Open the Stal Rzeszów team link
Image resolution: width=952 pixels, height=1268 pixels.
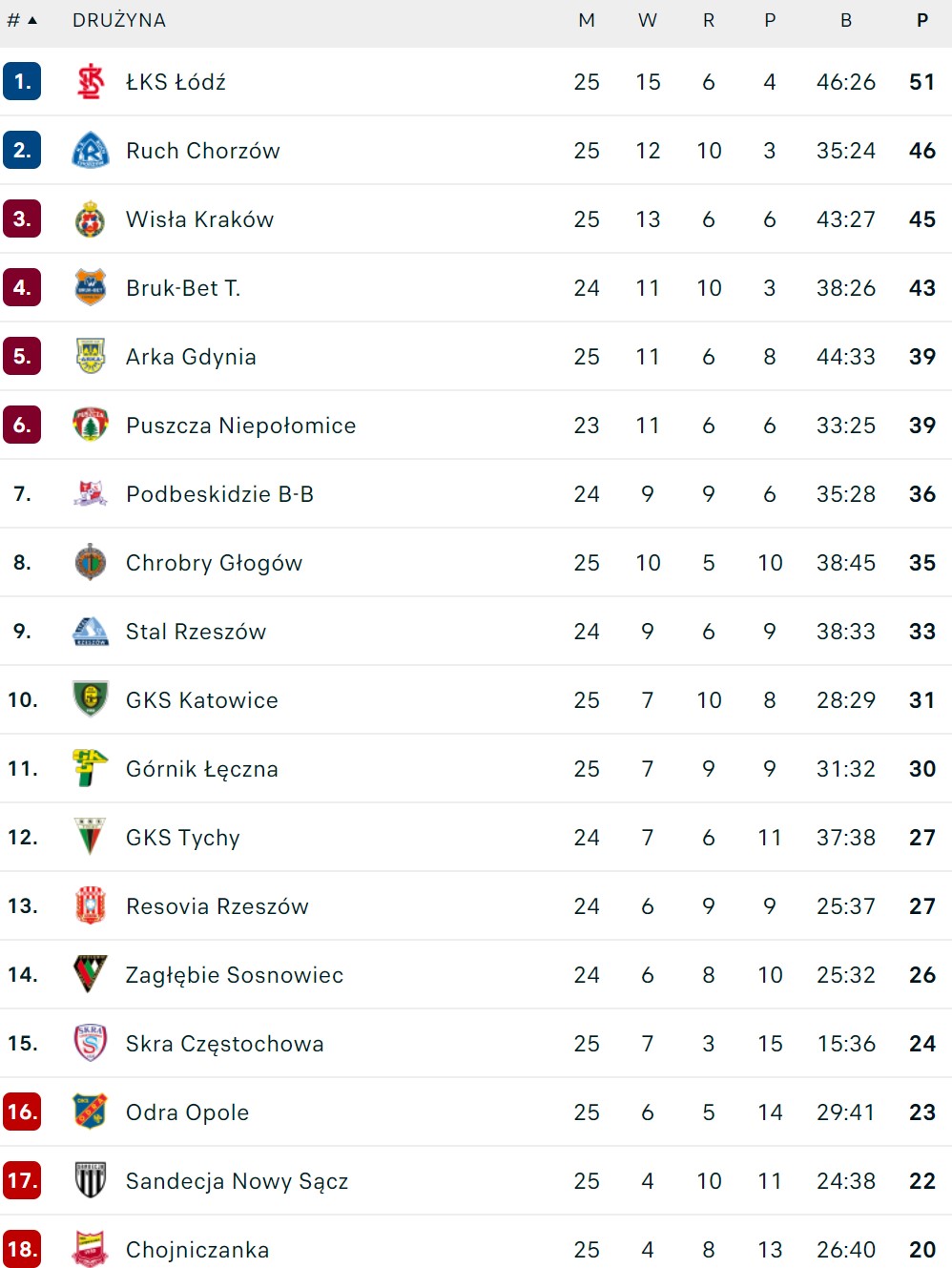click(x=196, y=632)
